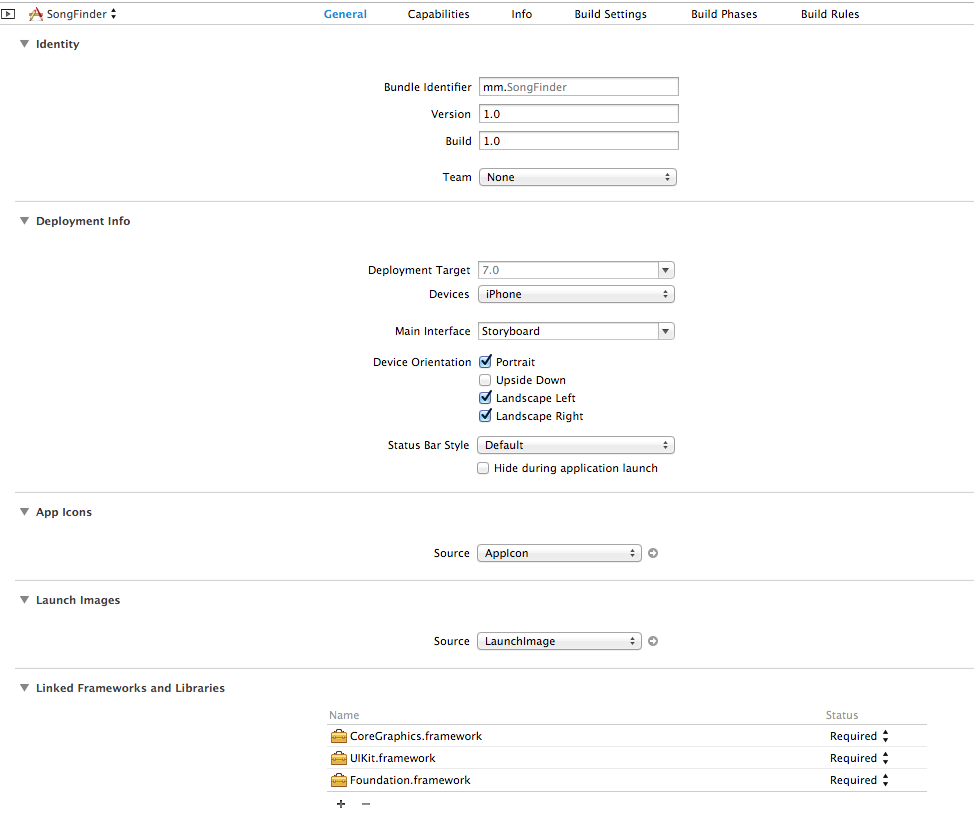Toggle the project navigator sidebar icon
This screenshot has height=813, width=974.
coord(8,14)
